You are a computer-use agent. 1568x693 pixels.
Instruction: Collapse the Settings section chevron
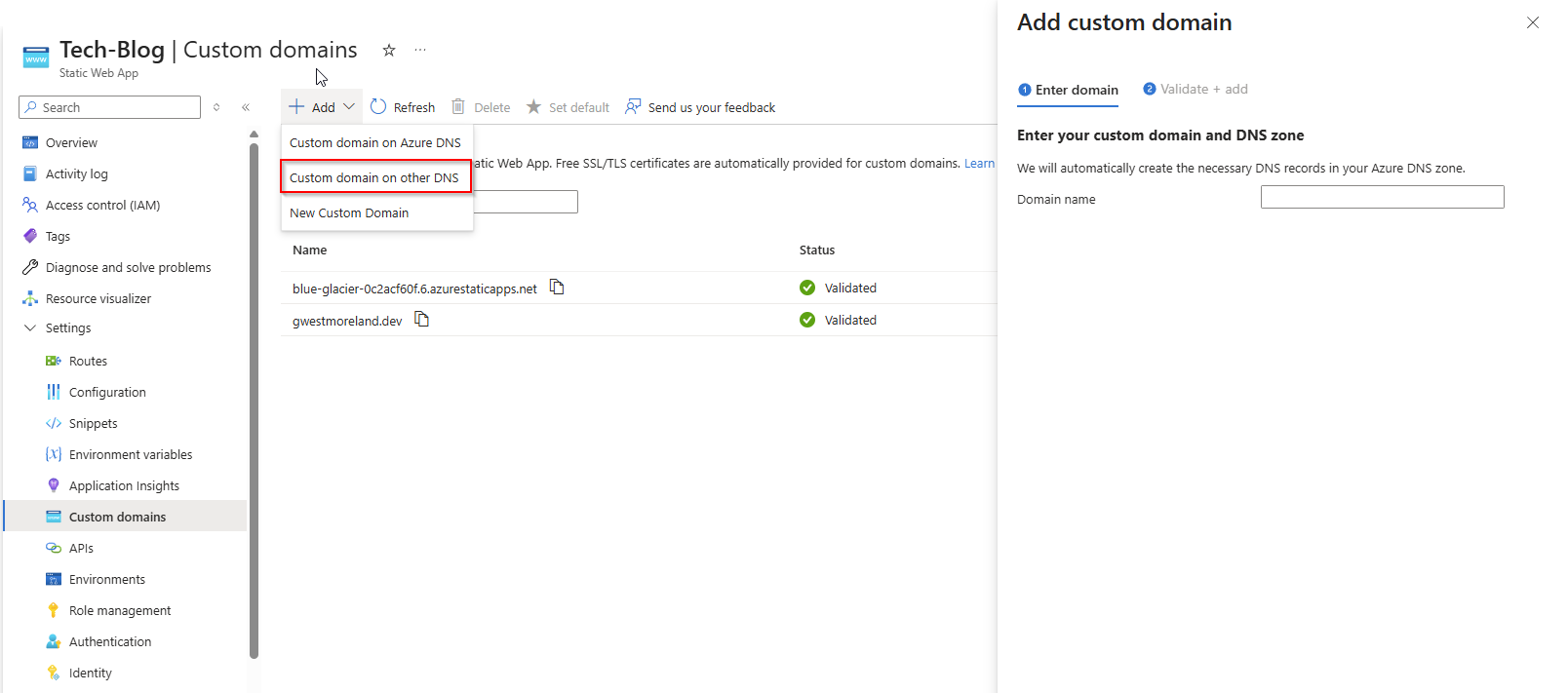point(30,327)
